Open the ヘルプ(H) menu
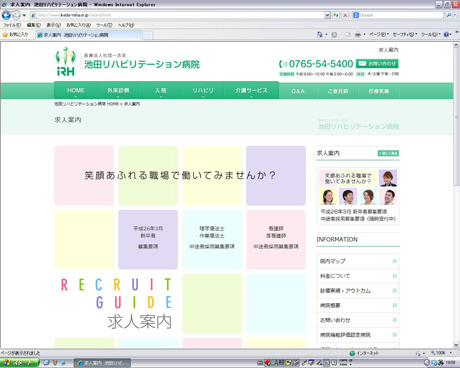 (126, 25)
